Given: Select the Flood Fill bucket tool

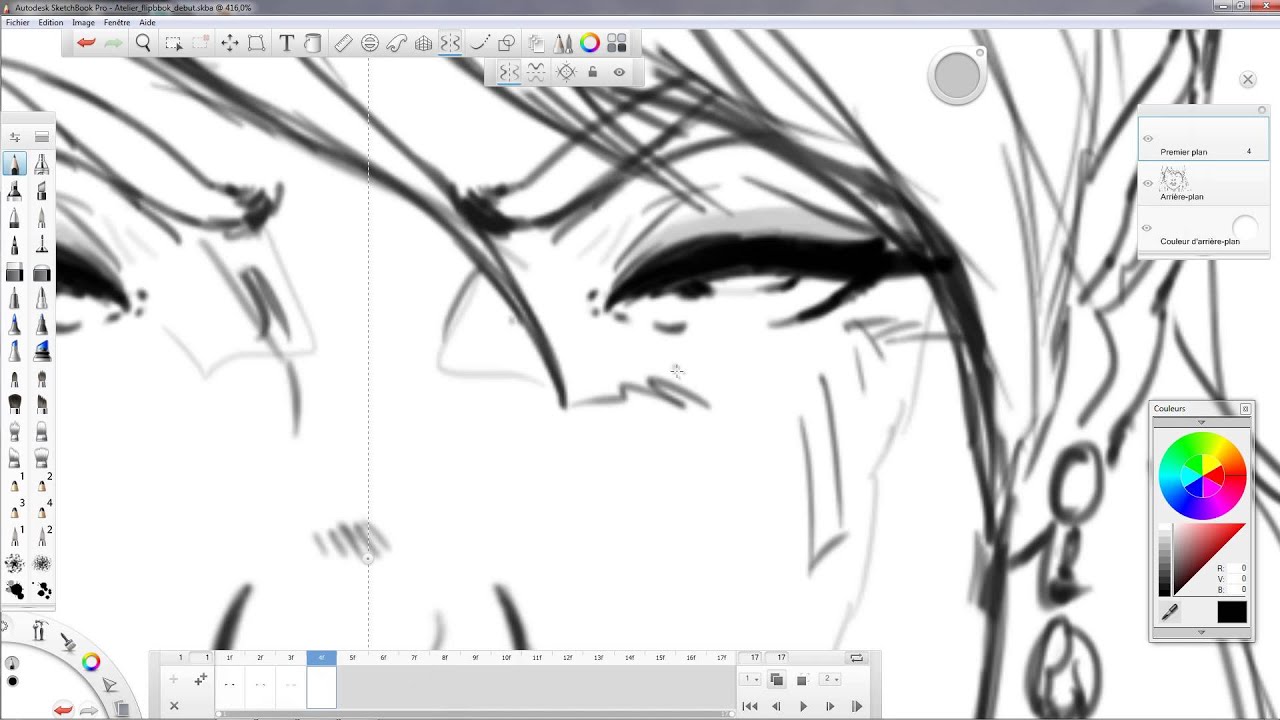Looking at the screenshot, I should click(312, 43).
